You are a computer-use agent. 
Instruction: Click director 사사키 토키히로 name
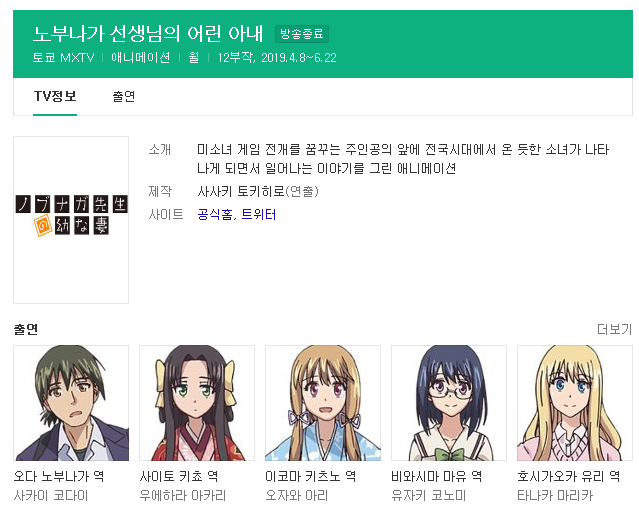coord(240,191)
